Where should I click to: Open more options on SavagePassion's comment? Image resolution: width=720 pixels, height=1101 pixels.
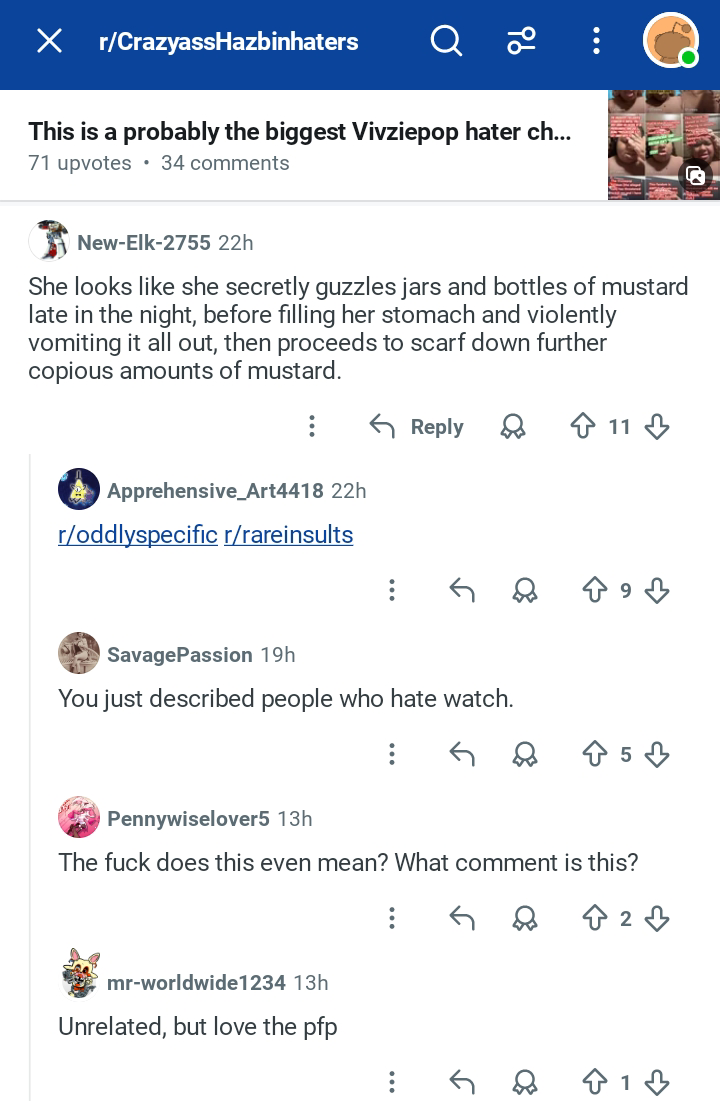tap(392, 754)
